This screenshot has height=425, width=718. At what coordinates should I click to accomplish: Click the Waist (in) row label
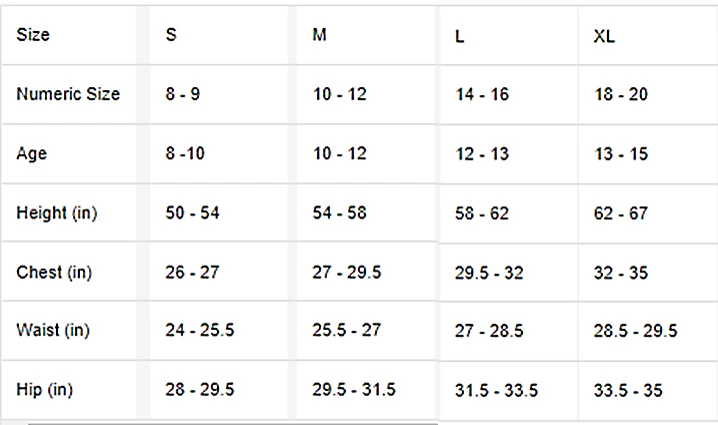(55, 331)
